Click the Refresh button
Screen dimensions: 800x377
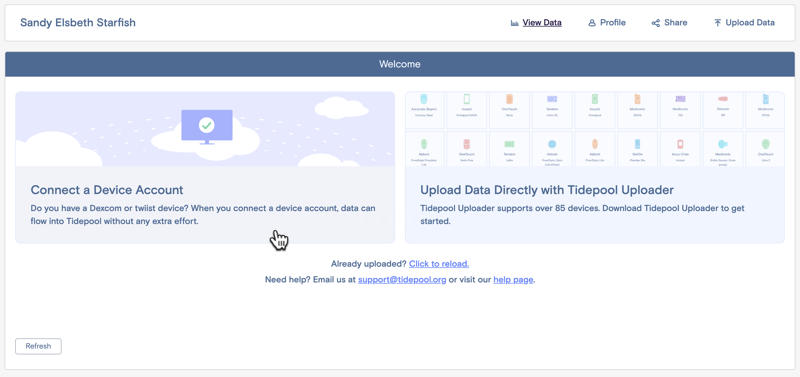(x=38, y=346)
